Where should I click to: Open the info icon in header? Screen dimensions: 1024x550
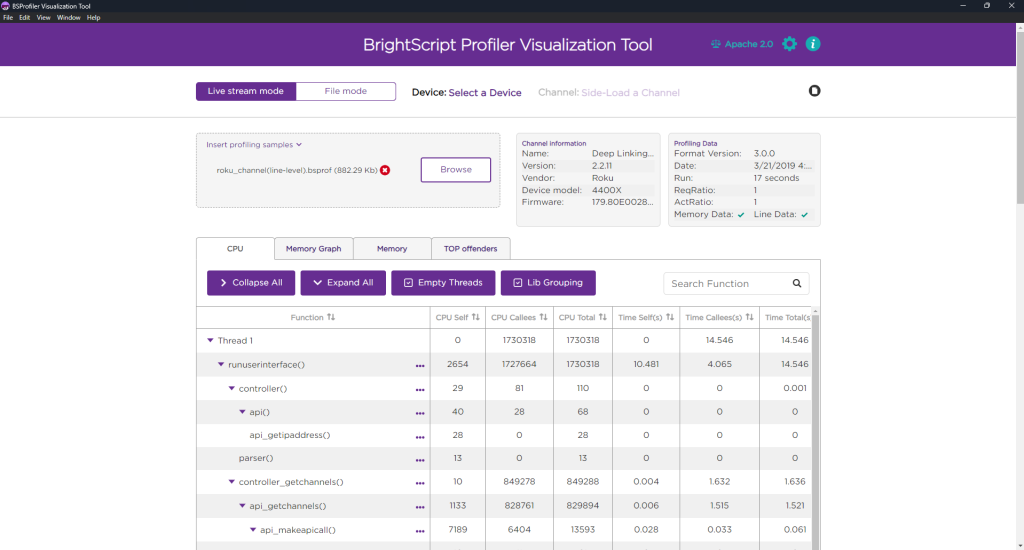coord(813,44)
